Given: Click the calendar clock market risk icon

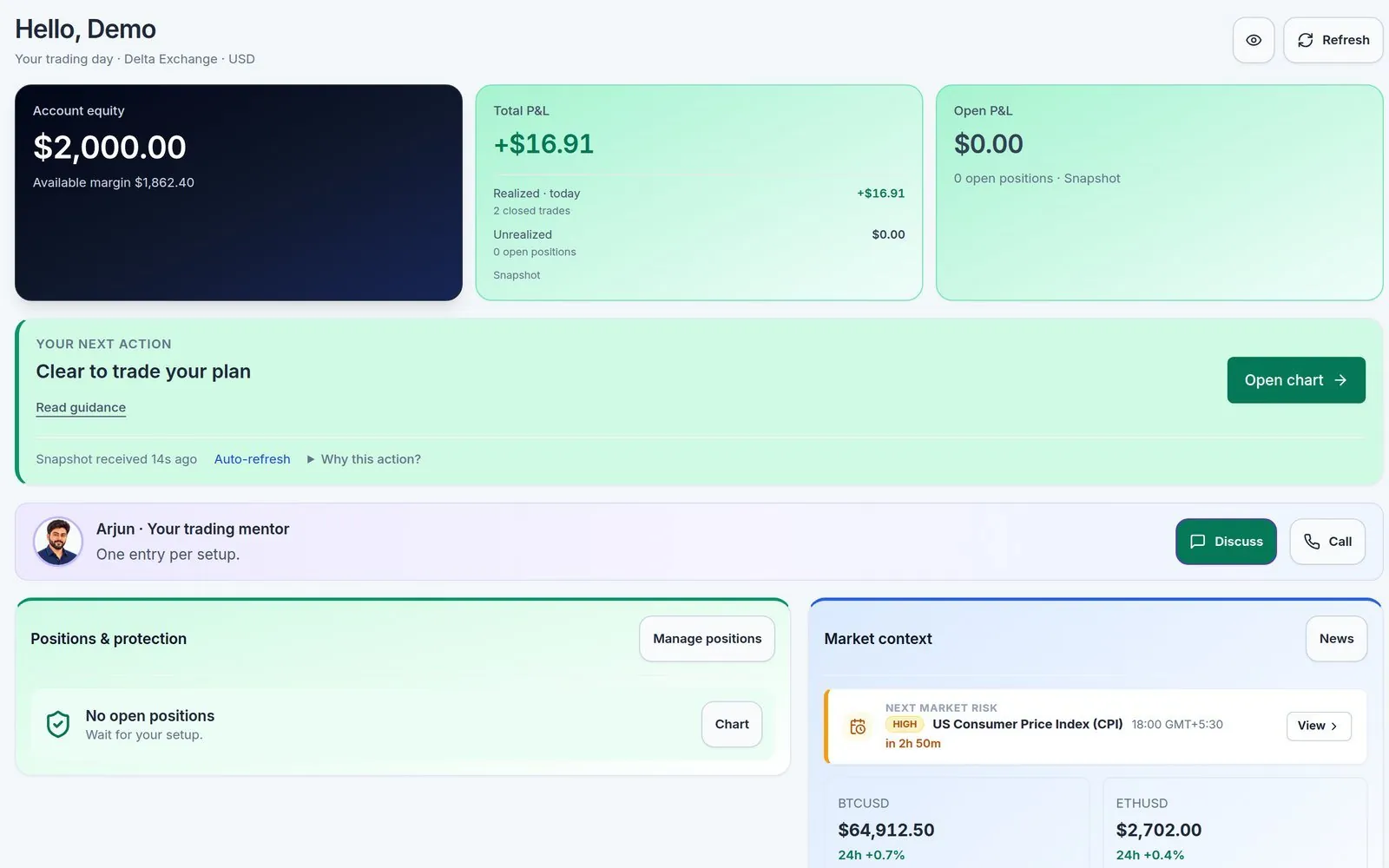Looking at the screenshot, I should coord(858,727).
